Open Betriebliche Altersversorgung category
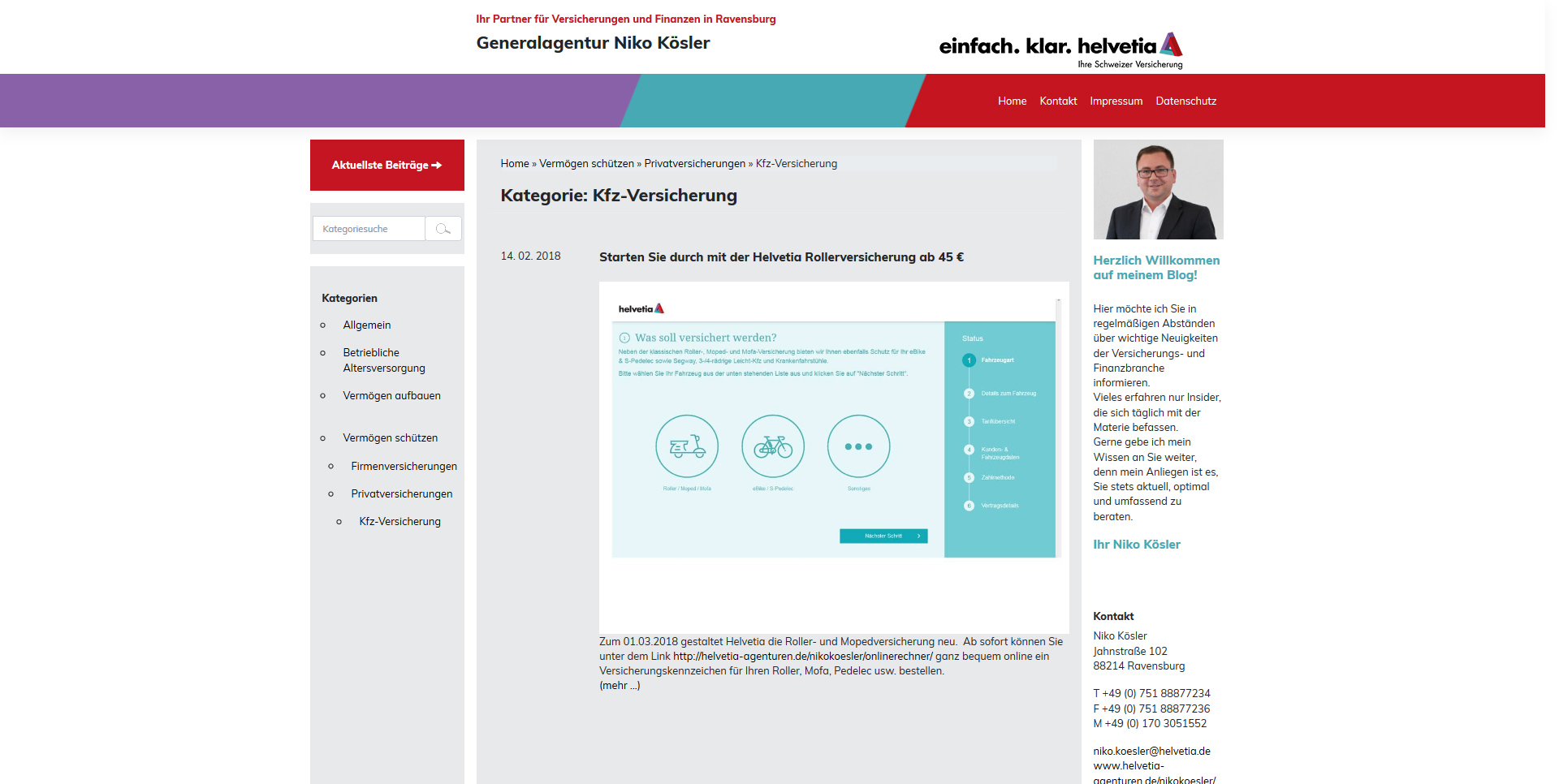Screen dimensions: 1559x784 (383, 360)
